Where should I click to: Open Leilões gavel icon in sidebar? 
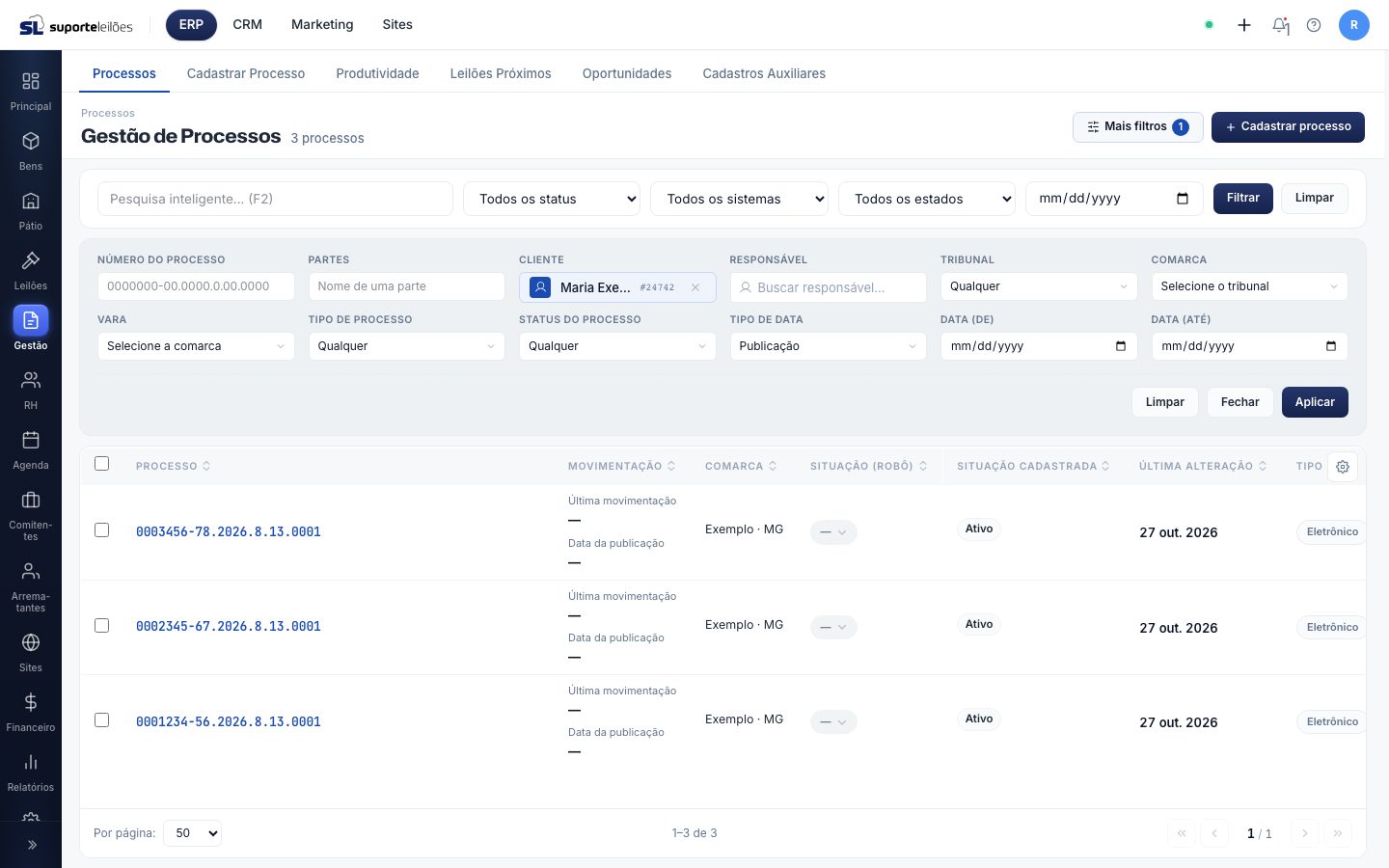31,260
